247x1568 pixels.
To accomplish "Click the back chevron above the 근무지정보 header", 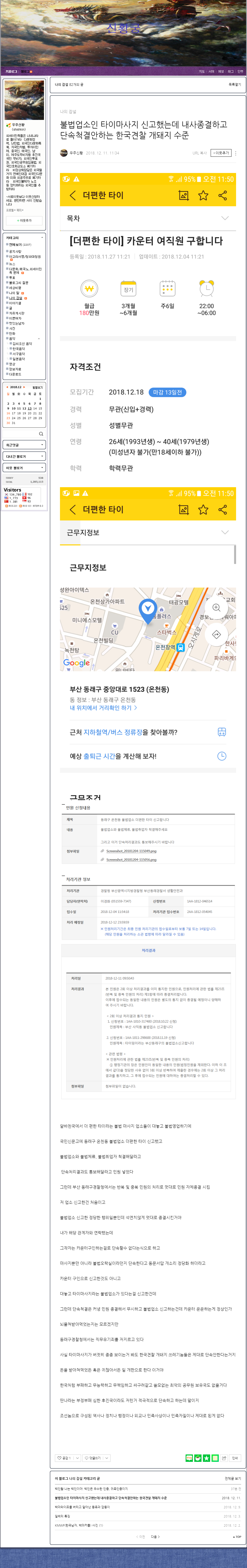I will (72, 510).
